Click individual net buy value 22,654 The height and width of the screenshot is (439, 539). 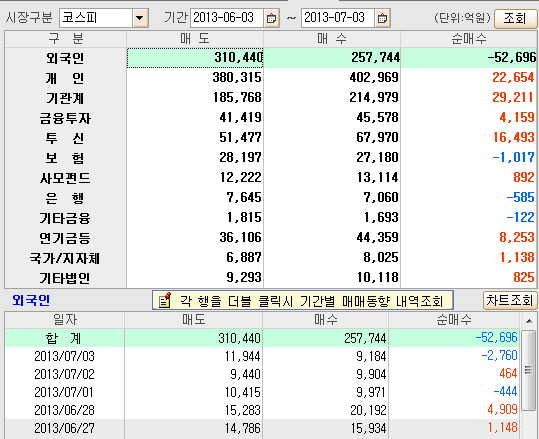pos(514,77)
